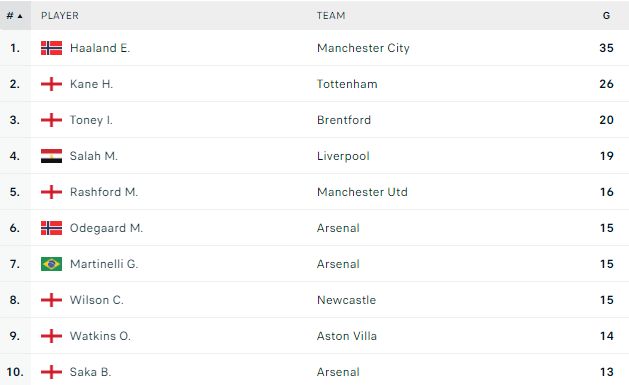Open the Manchester City team link

click(363, 48)
